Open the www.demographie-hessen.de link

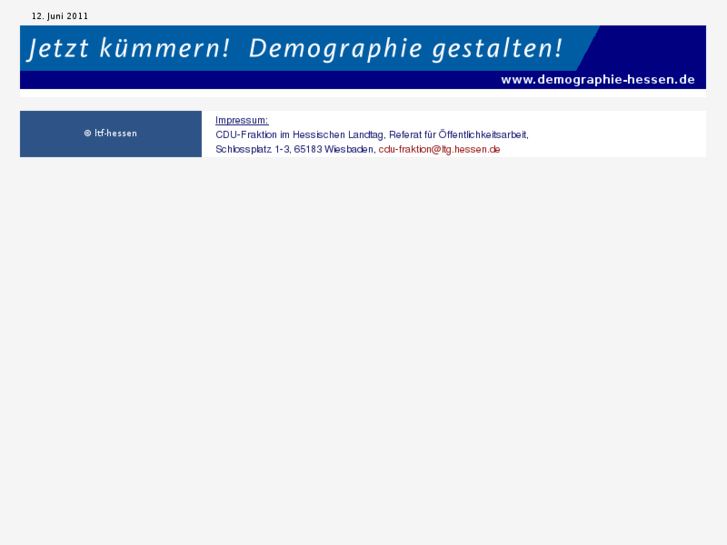pos(598,80)
